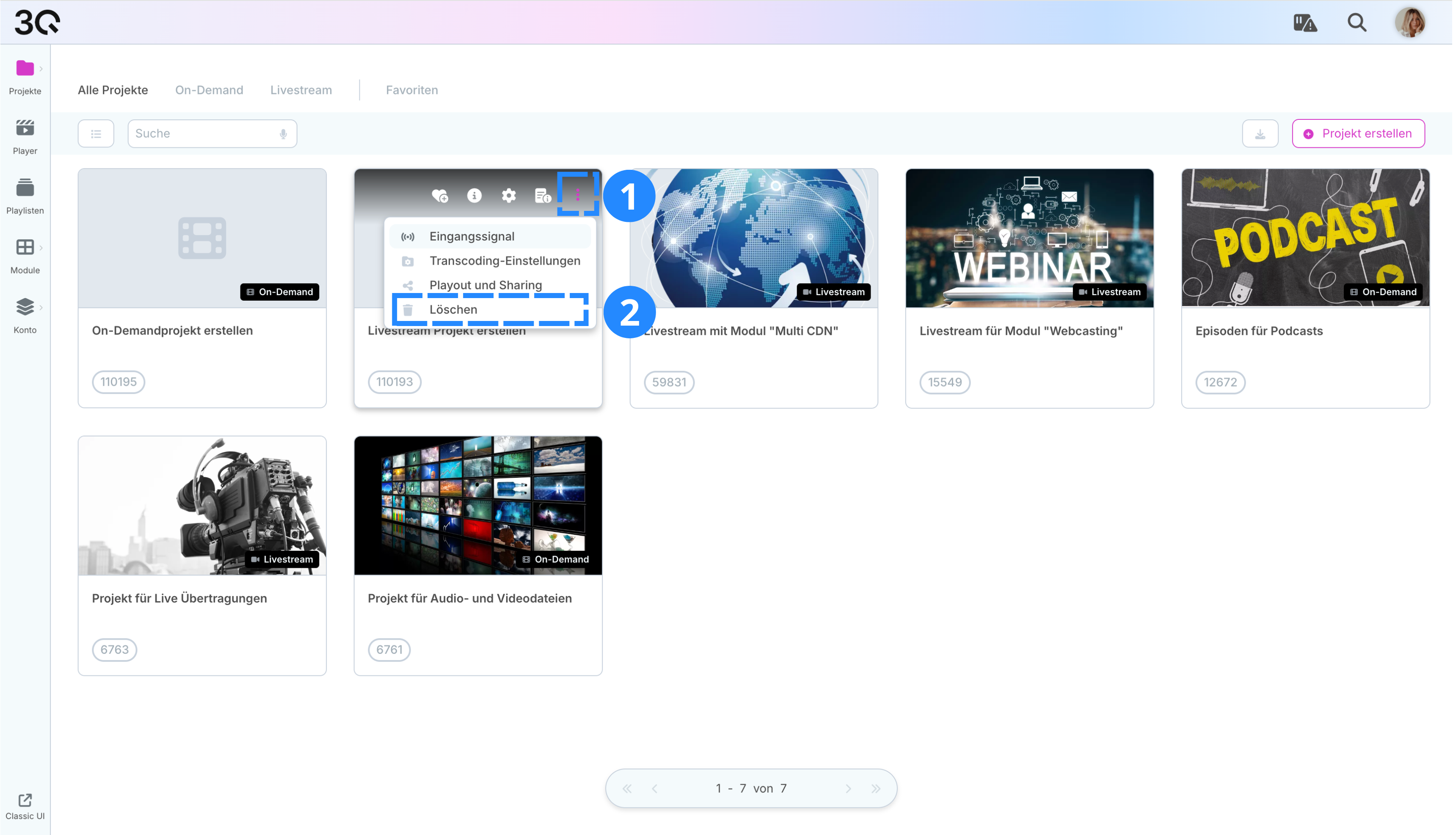1456x835 pixels.
Task: Open settings gear icon on project card
Action: (508, 196)
